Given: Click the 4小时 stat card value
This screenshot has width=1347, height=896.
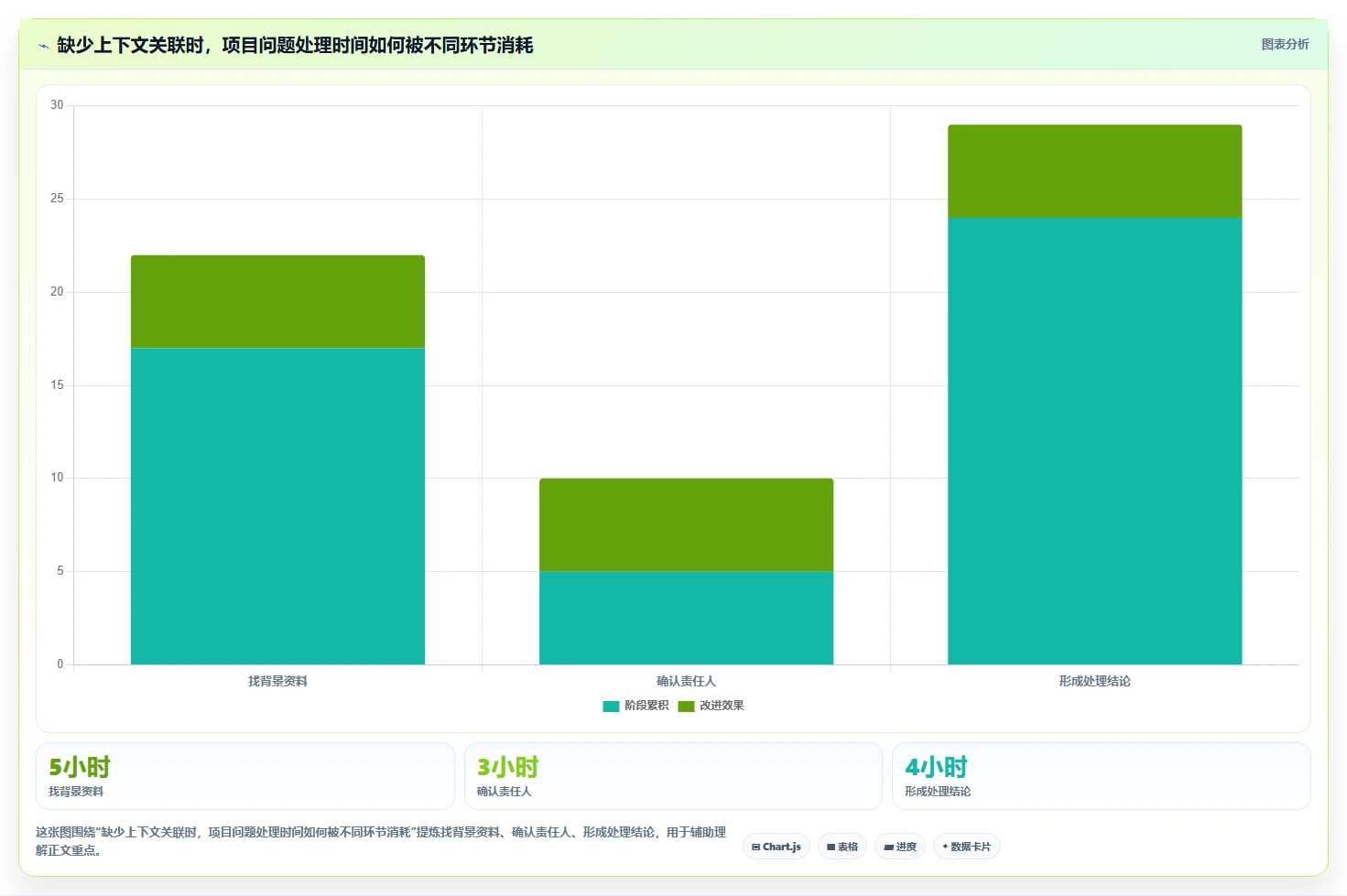Looking at the screenshot, I should click(x=936, y=767).
